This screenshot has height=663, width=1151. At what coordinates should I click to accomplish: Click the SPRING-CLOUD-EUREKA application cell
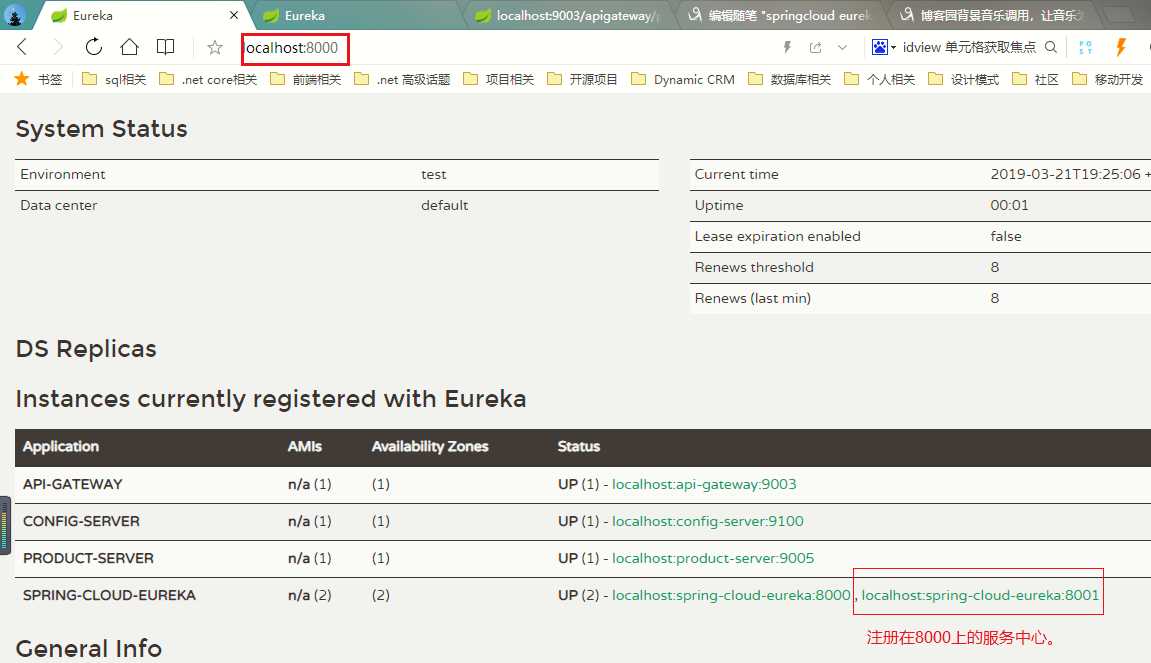pos(109,595)
